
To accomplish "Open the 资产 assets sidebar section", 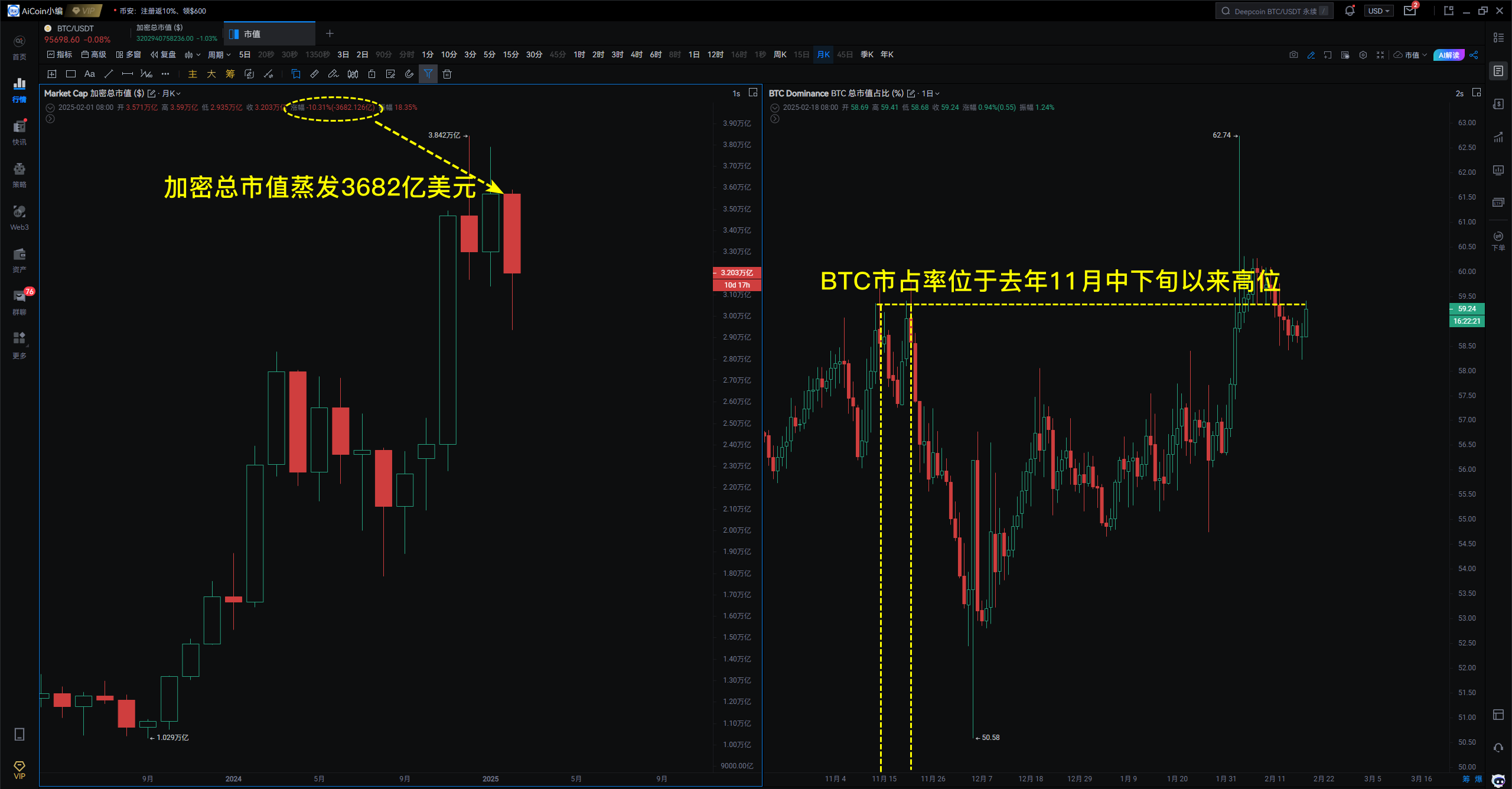I will point(19,260).
